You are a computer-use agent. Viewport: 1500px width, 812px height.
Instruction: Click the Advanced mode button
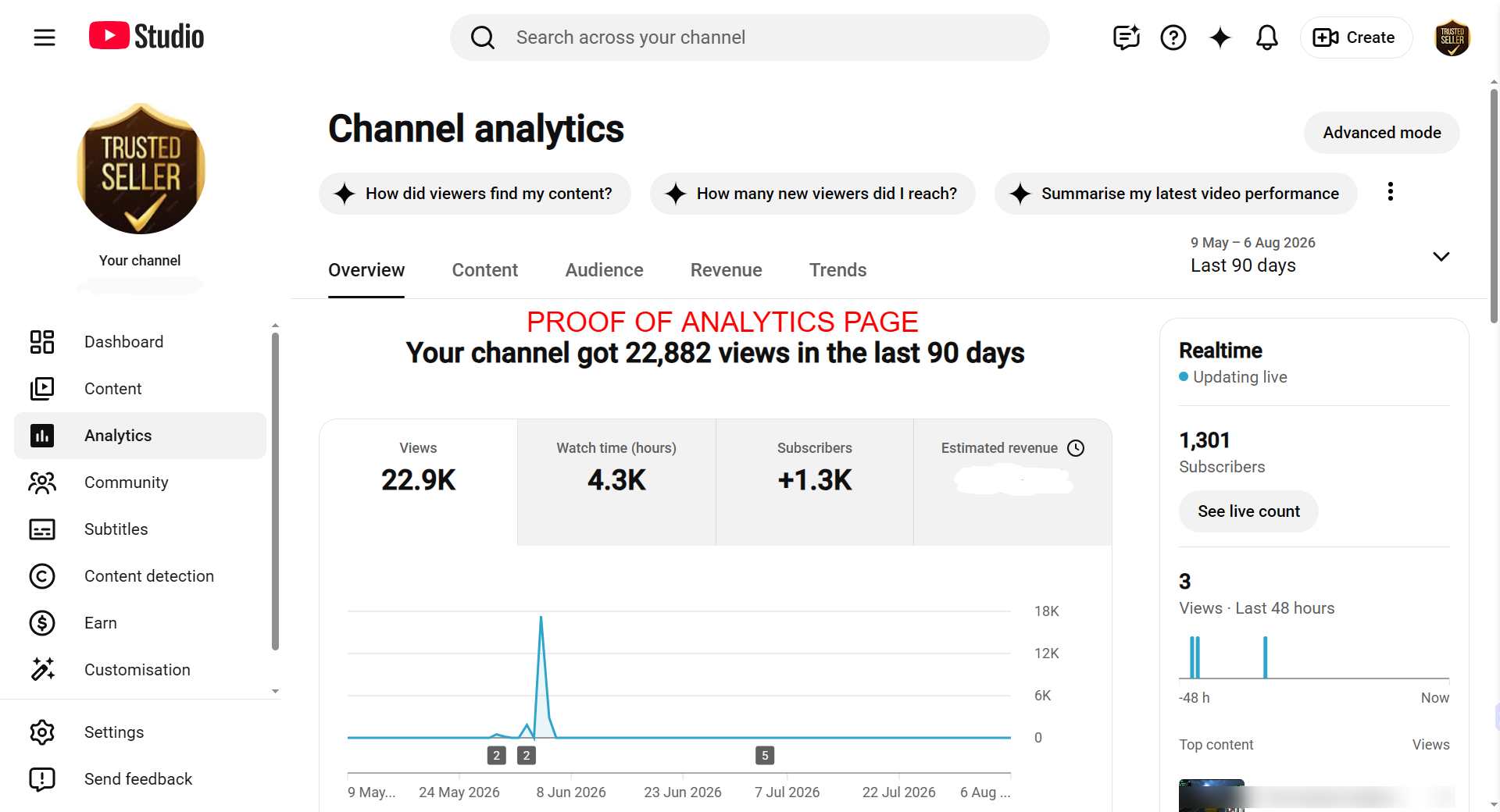click(x=1381, y=133)
